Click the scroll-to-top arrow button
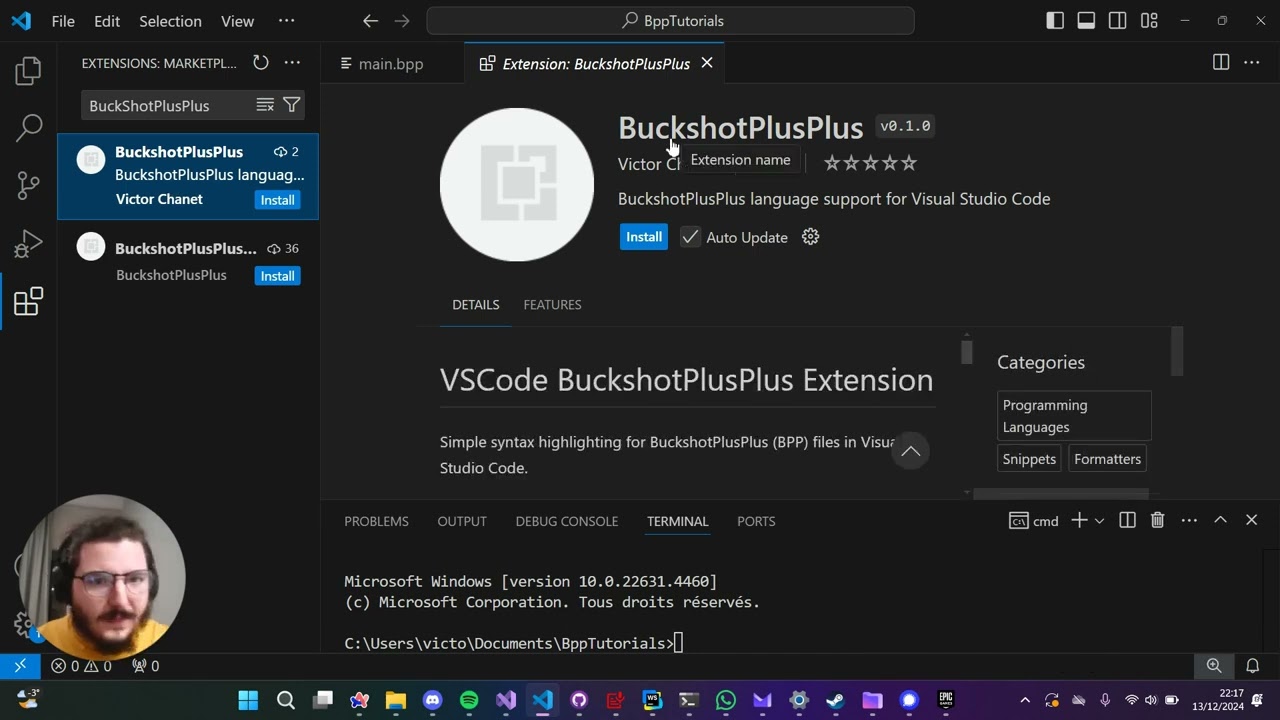 (911, 451)
